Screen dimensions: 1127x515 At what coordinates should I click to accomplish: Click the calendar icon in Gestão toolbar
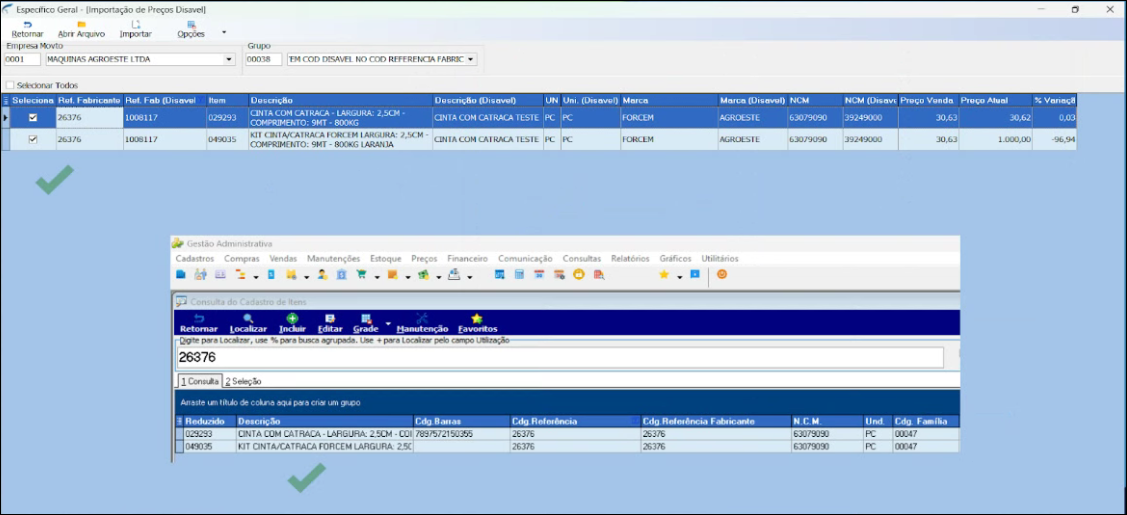coord(539,274)
